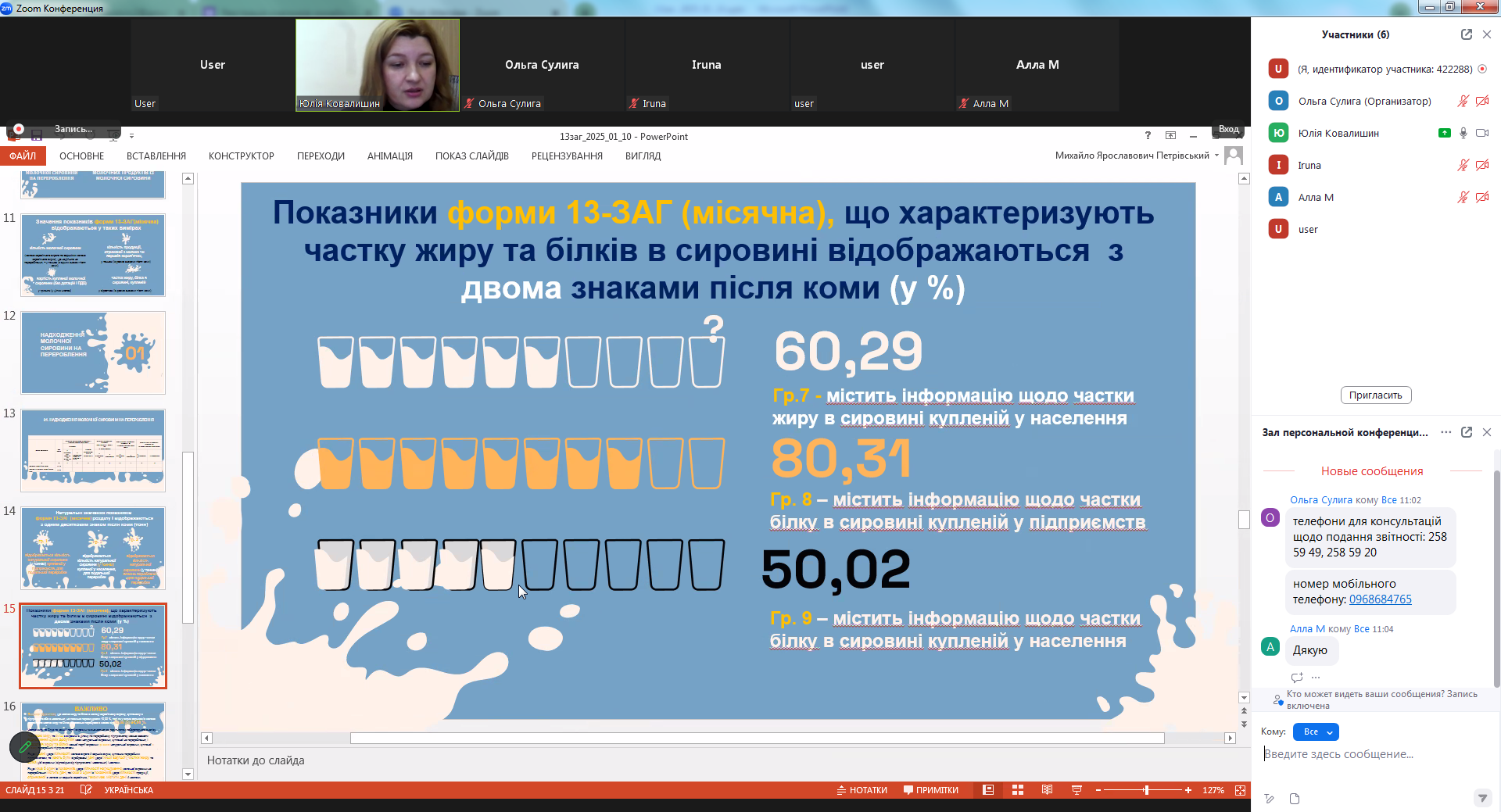Select slide 12 thumbnail
Screen dimensions: 1501x812
click(93, 352)
